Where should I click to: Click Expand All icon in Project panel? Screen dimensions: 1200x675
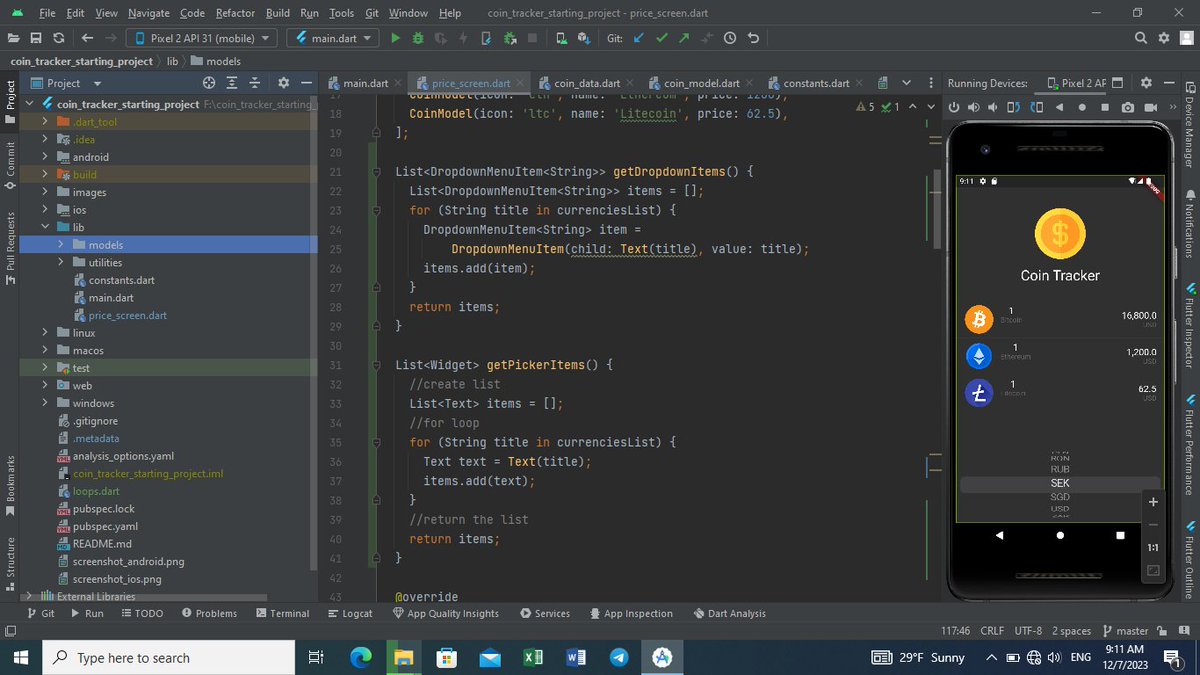tap(232, 83)
